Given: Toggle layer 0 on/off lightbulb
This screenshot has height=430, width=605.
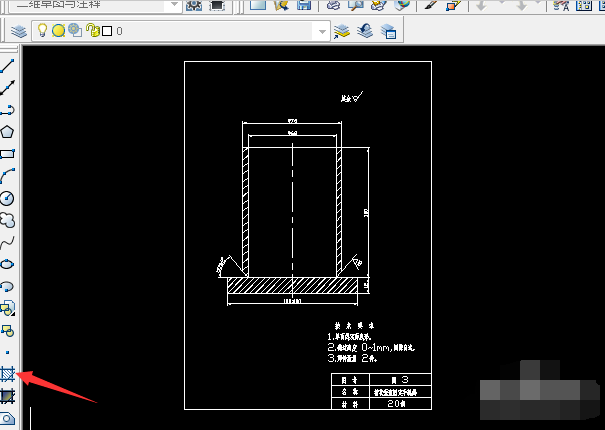Looking at the screenshot, I should 42,30.
